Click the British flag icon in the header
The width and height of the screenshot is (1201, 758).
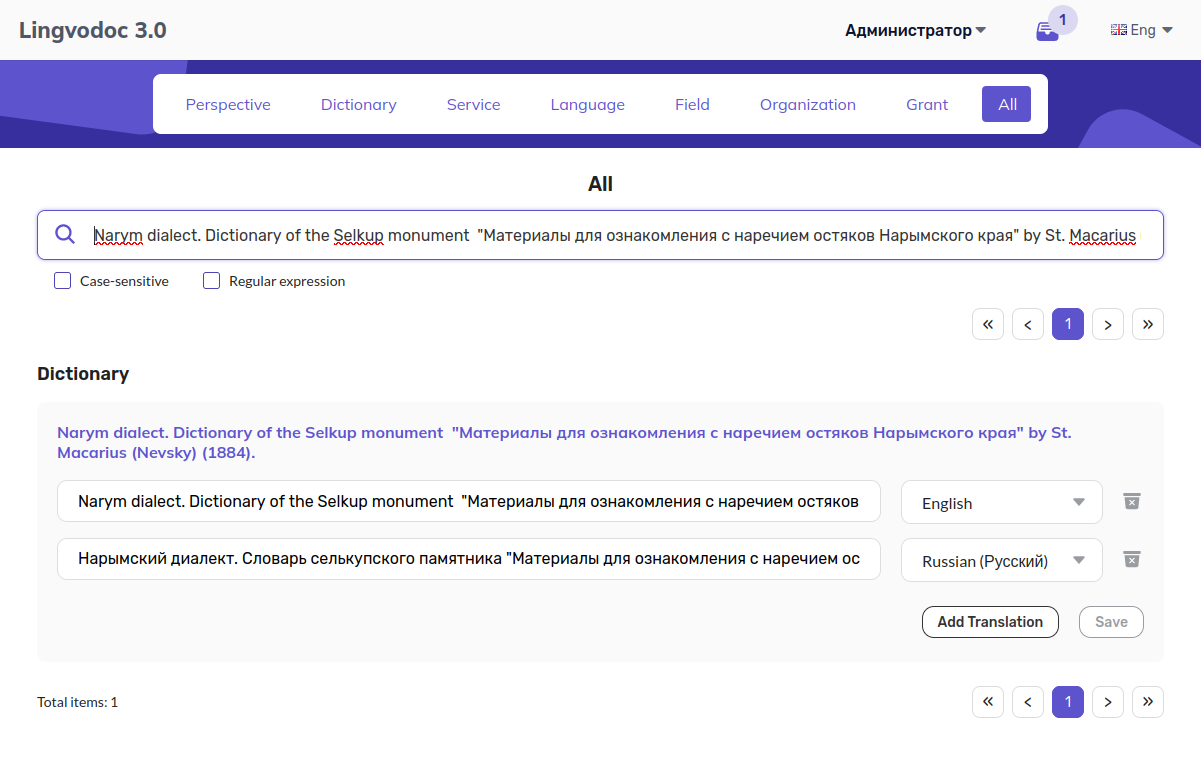1120,29
